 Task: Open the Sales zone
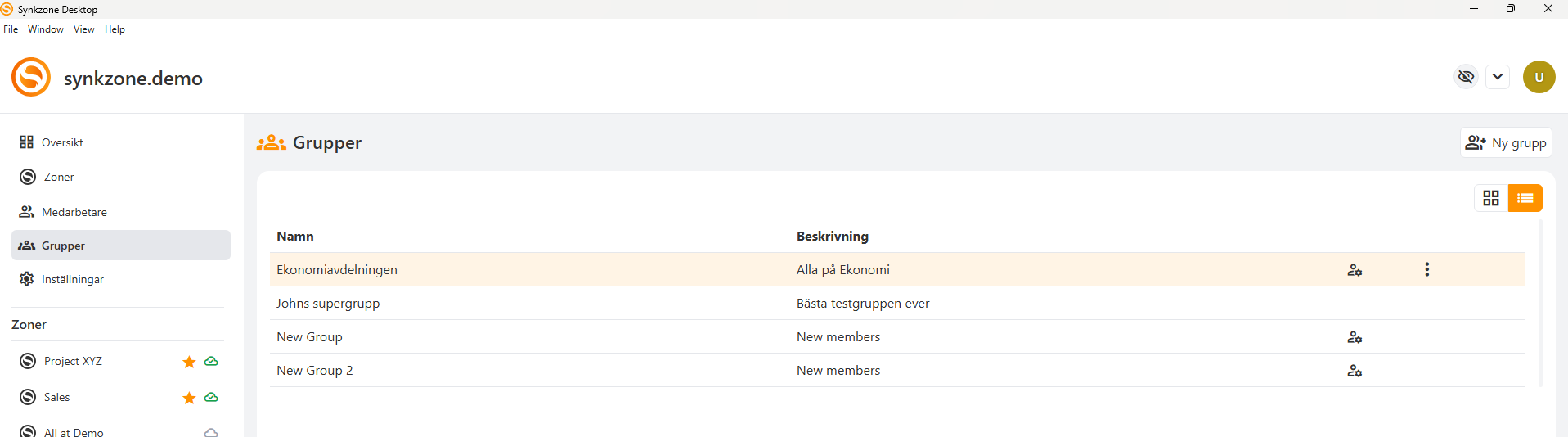coord(56,397)
